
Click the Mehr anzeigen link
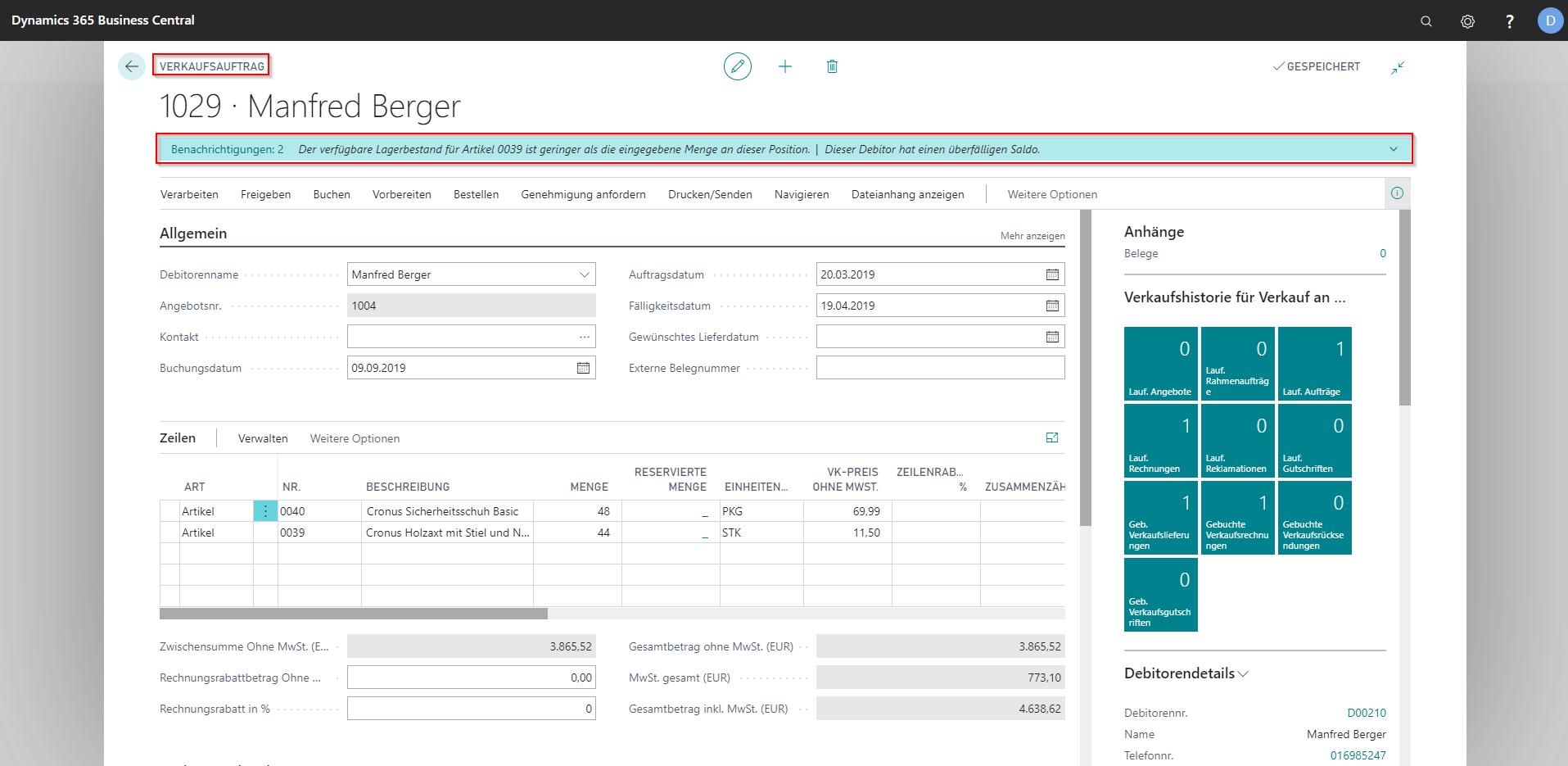tap(1032, 236)
